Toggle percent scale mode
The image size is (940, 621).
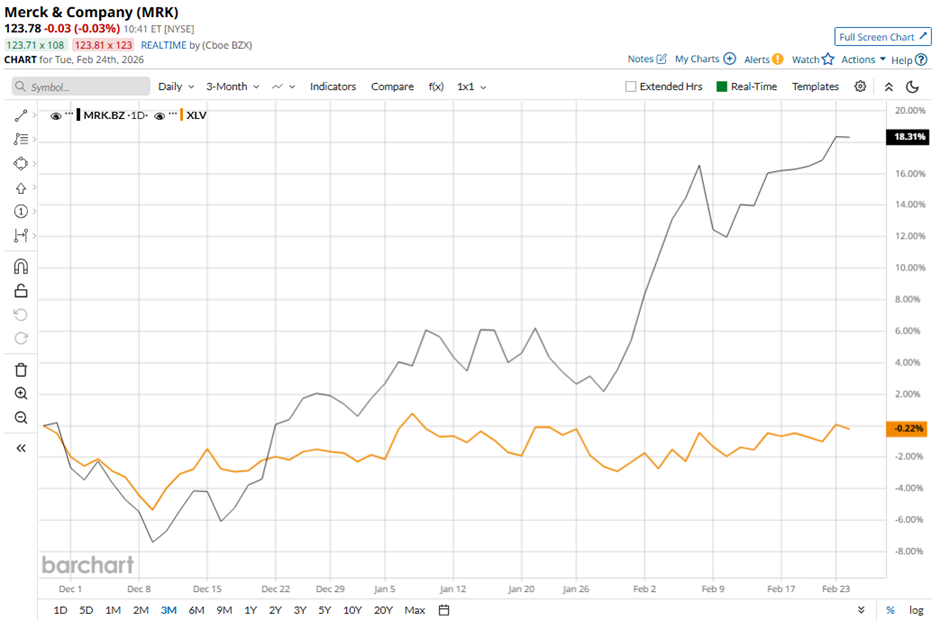point(890,610)
